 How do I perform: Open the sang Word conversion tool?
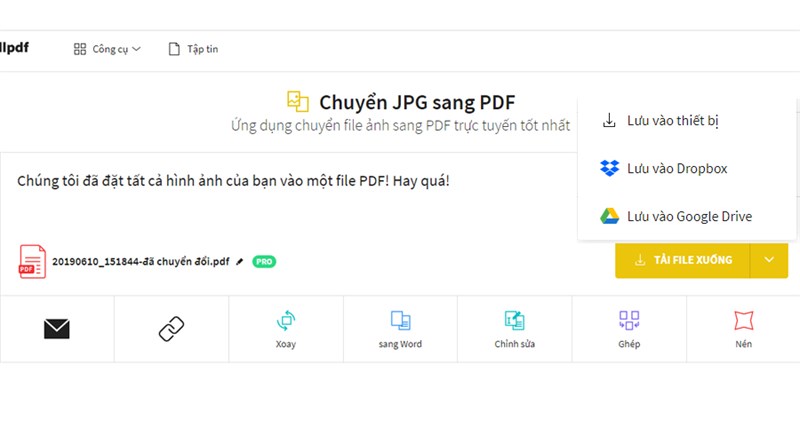click(400, 321)
